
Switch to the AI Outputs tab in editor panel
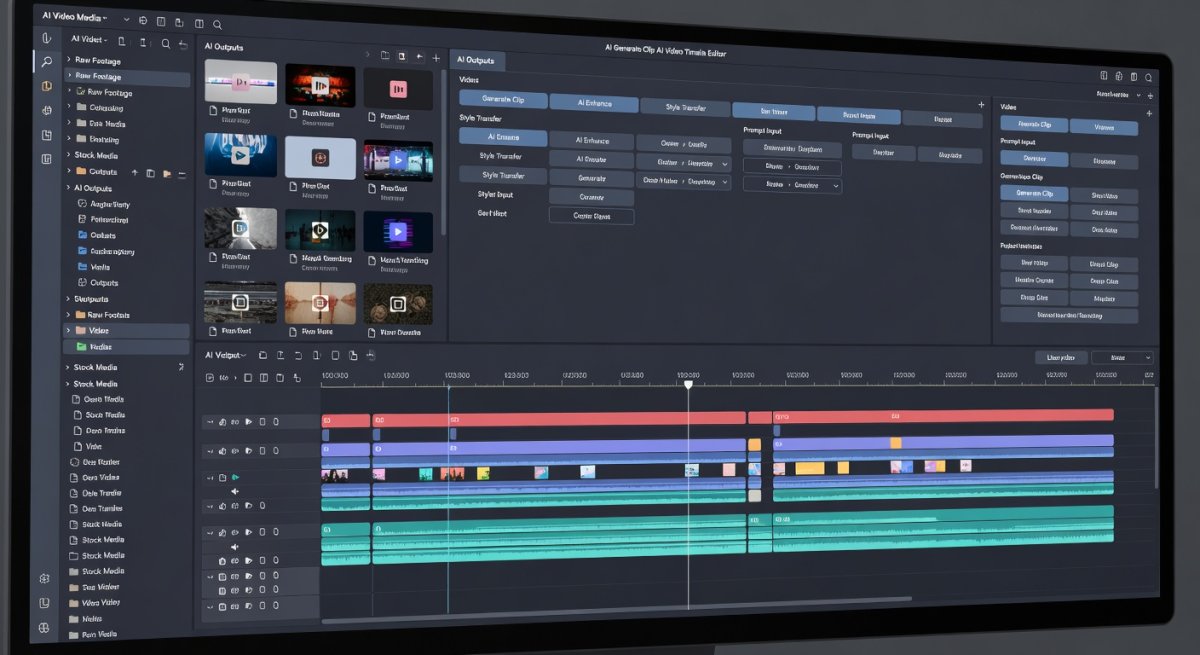tap(476, 60)
